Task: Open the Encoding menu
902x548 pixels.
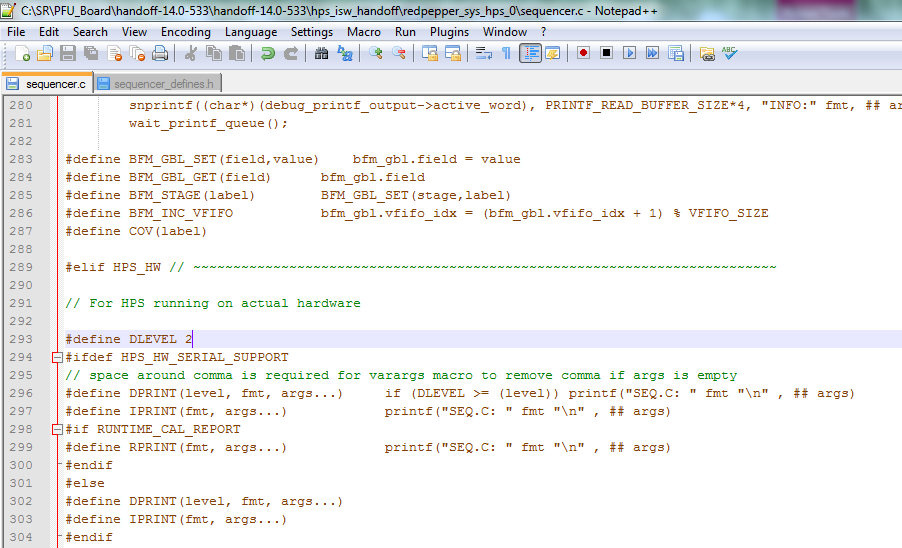Action: click(186, 32)
